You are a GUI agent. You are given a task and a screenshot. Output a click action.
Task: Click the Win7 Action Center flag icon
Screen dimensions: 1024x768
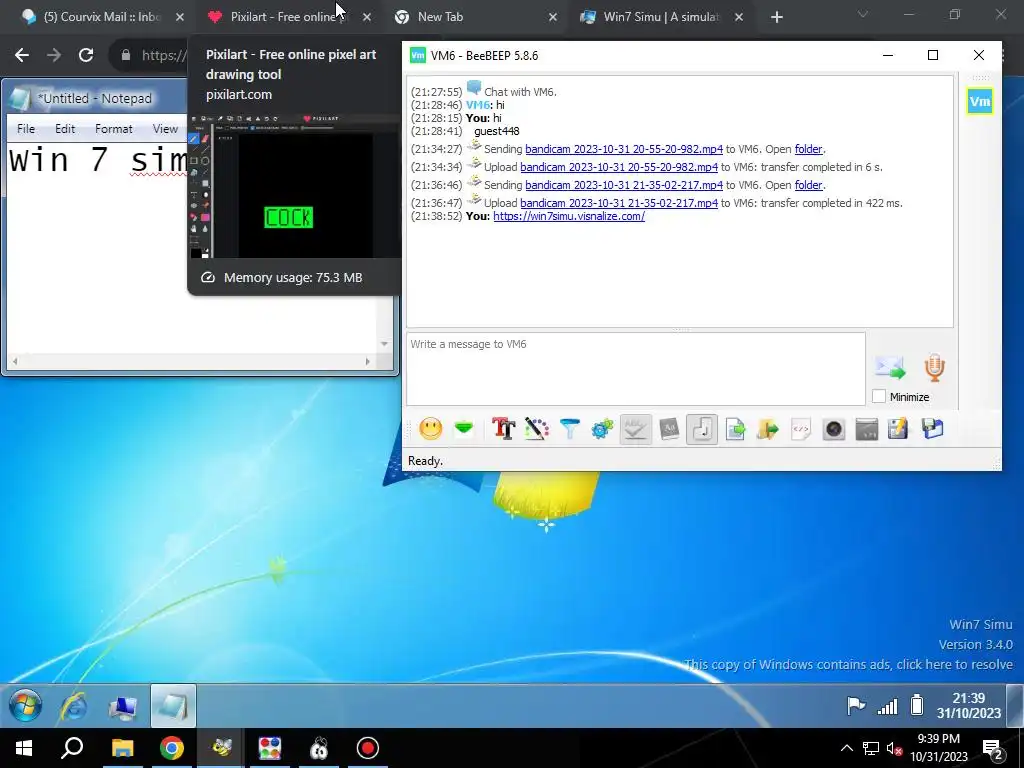(x=856, y=705)
